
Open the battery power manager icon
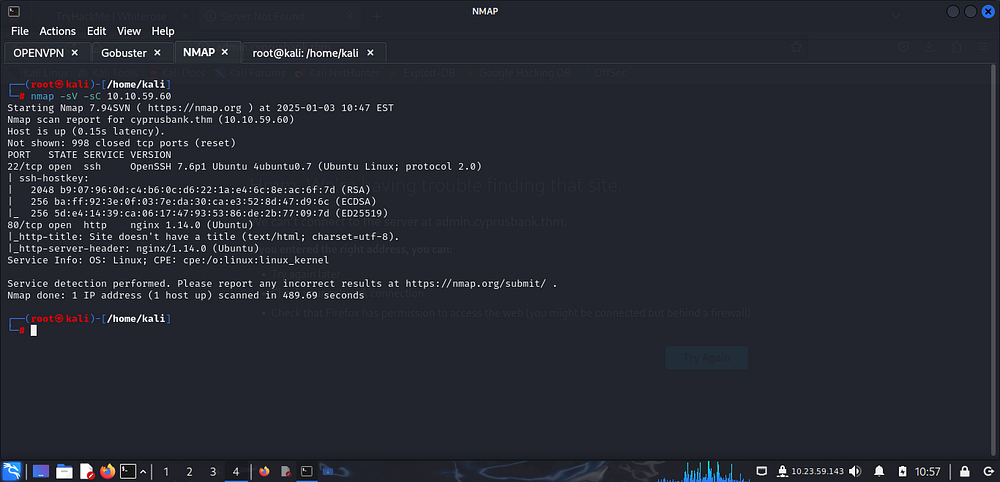pyautogui.click(x=902, y=471)
